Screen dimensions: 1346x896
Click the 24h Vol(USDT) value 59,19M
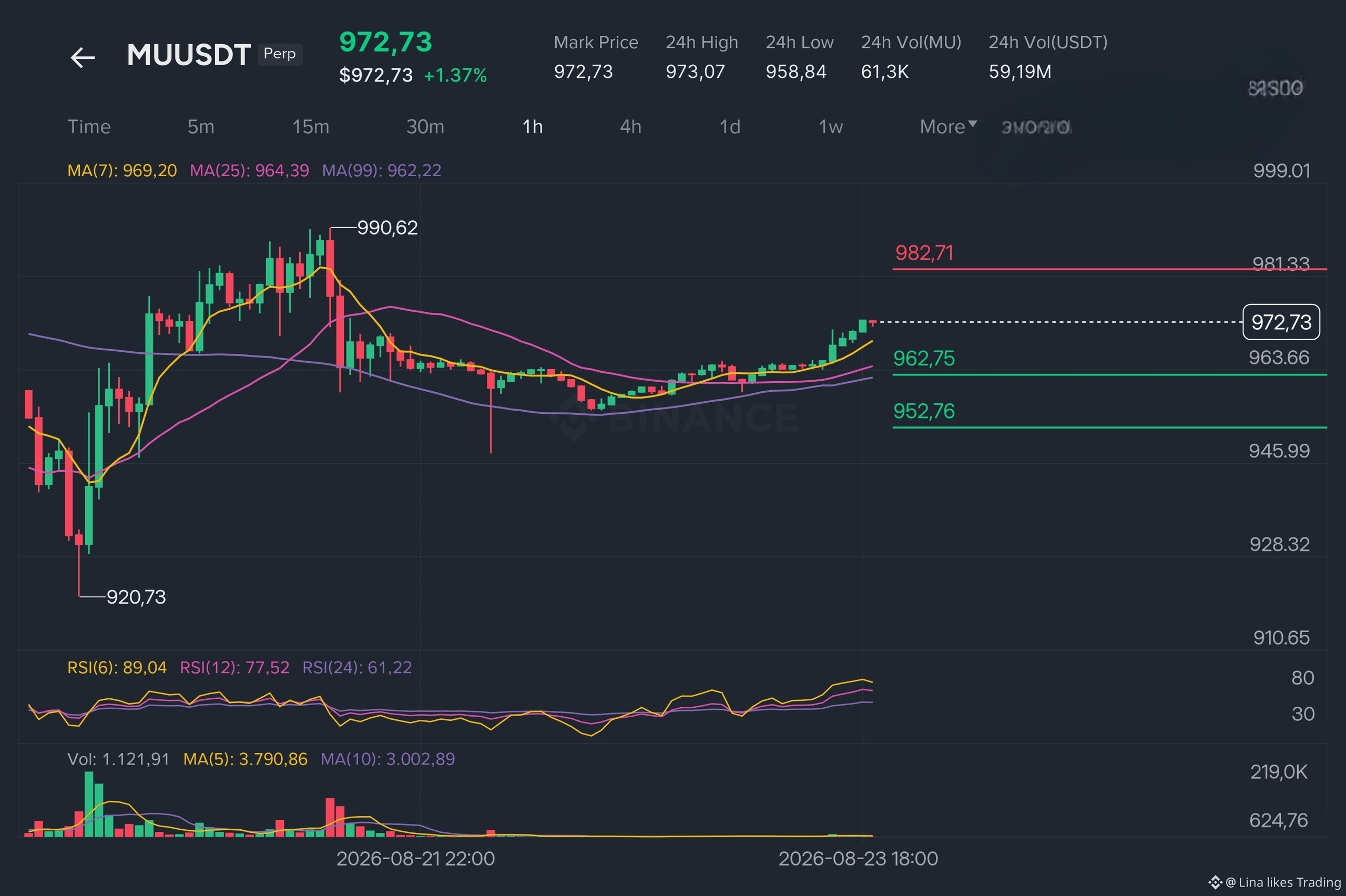(x=1021, y=72)
